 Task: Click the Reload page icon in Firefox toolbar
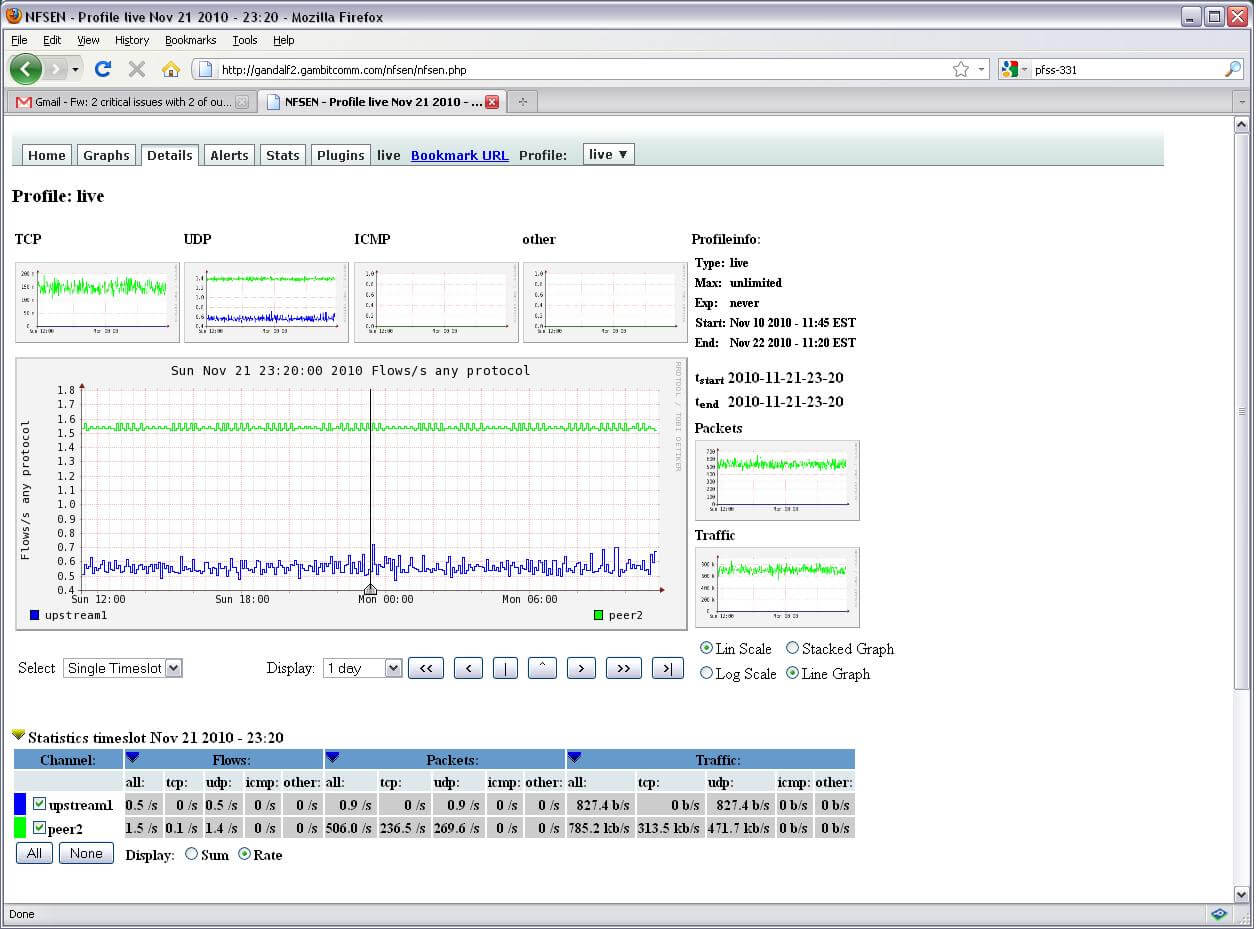pyautogui.click(x=103, y=69)
